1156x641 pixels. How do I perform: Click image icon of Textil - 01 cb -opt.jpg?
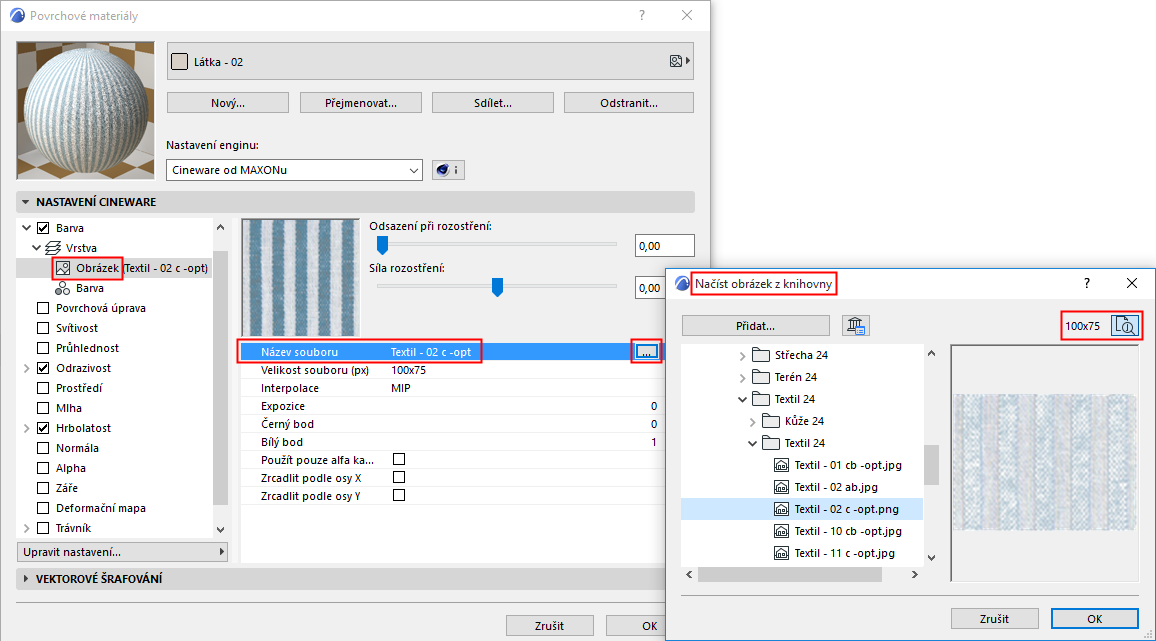click(x=781, y=465)
